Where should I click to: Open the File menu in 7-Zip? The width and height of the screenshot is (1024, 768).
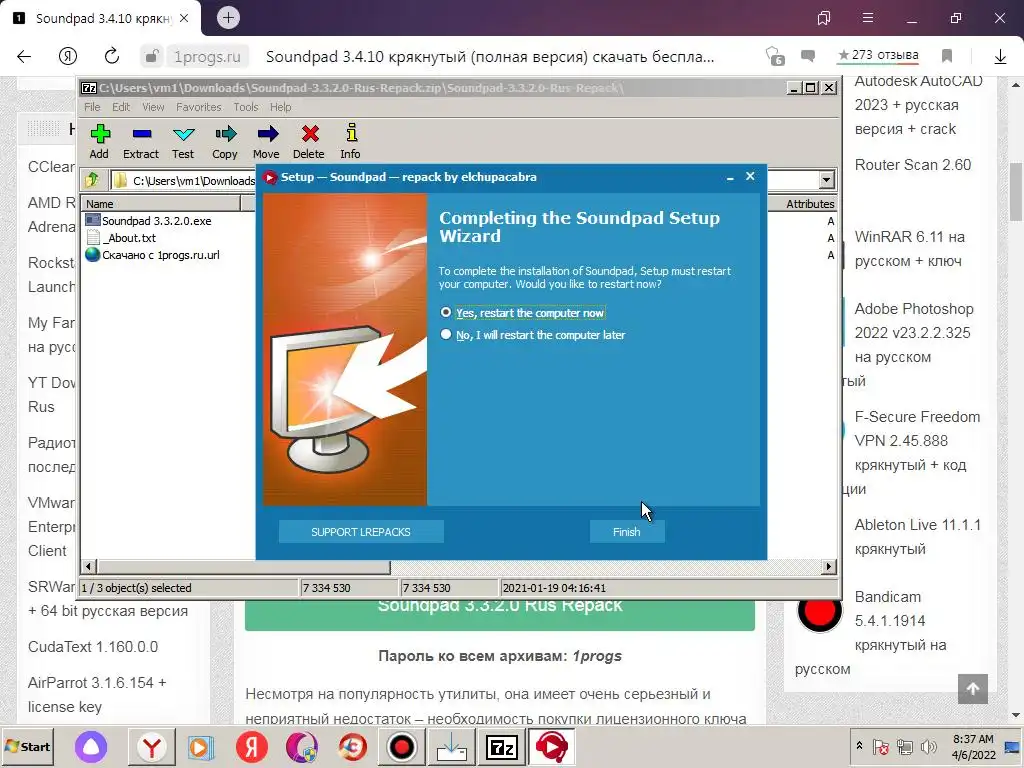coord(92,107)
